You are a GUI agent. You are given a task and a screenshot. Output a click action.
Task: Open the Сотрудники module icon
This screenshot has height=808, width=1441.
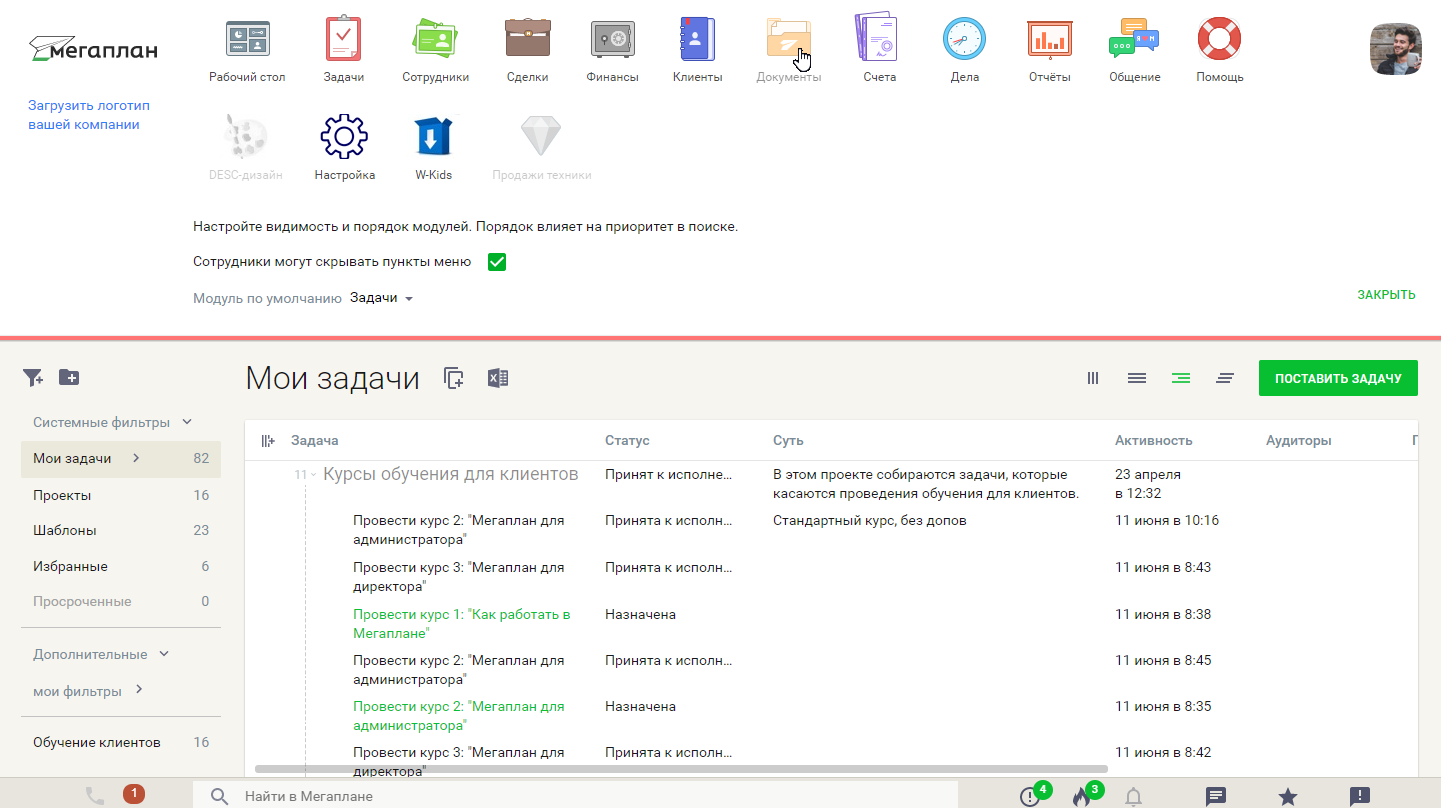coord(435,38)
